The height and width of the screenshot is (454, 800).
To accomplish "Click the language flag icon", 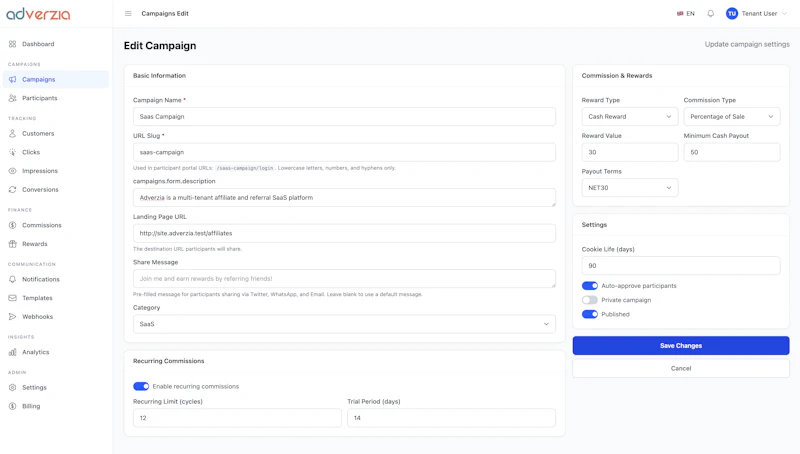I will 680,14.
